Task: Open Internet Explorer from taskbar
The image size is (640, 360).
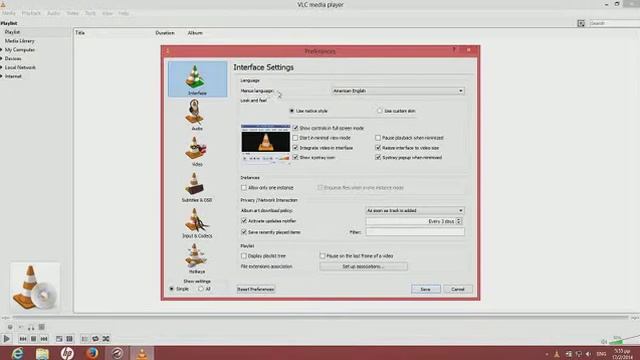Action: pos(17,353)
